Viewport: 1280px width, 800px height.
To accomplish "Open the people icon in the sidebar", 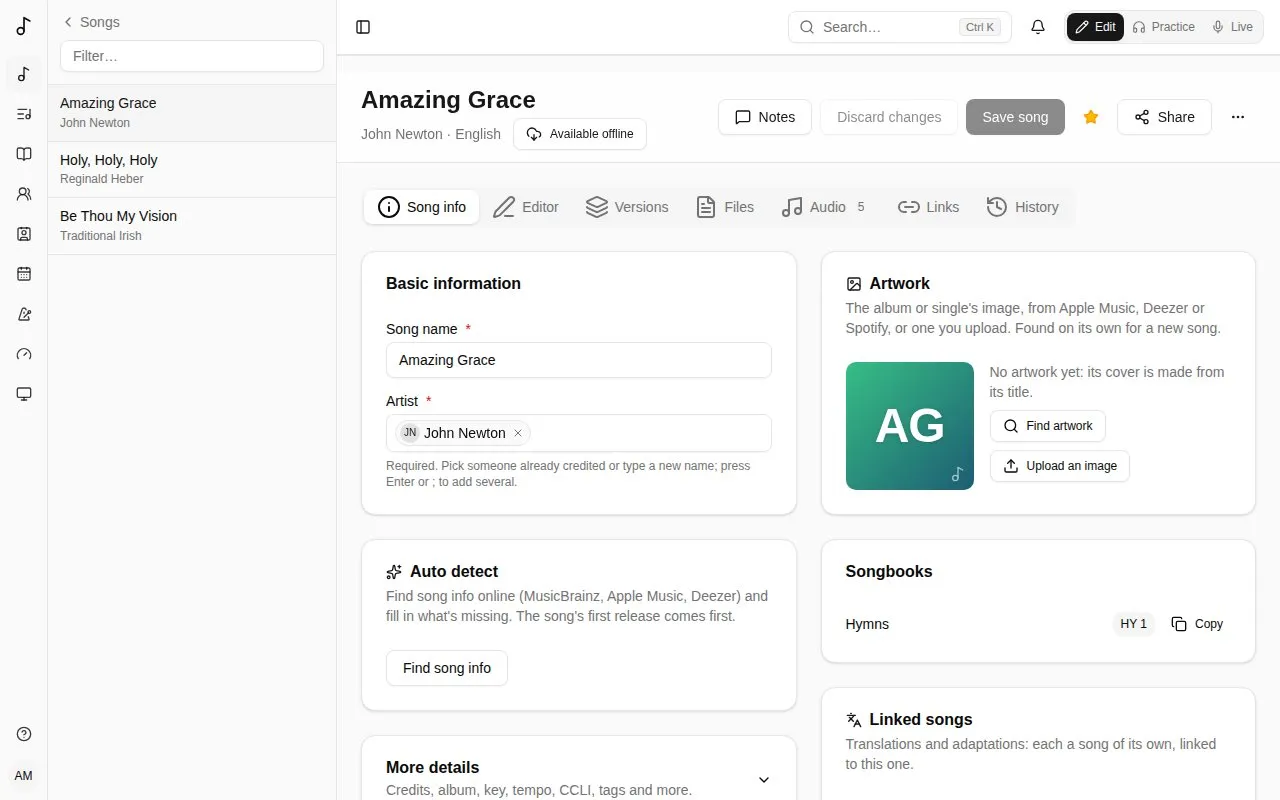I will click(x=24, y=194).
